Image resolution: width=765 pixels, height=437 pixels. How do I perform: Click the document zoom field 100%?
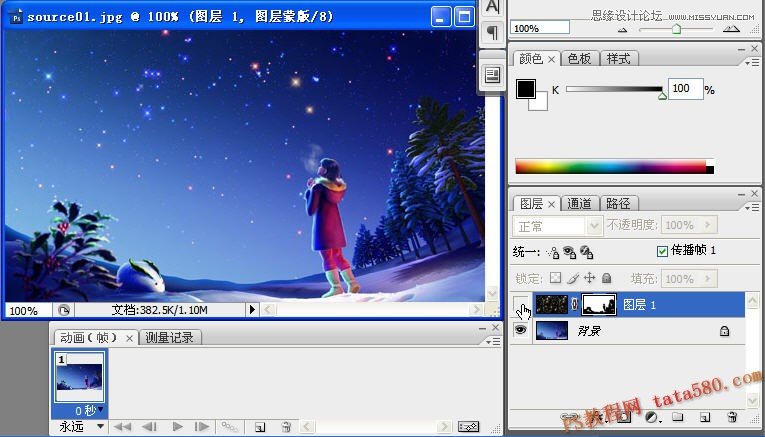click(x=28, y=310)
